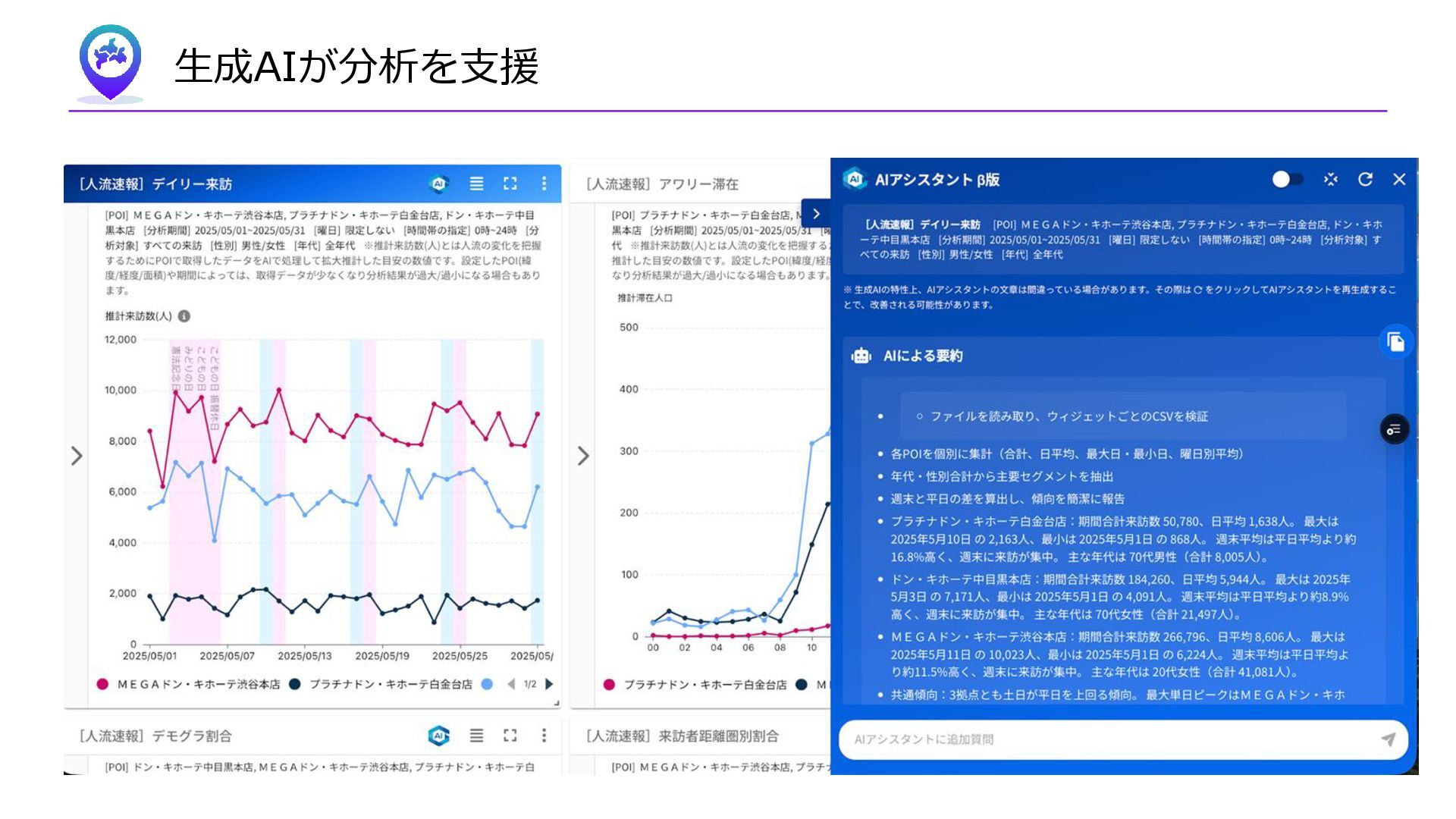Toggle MEGAドン・キホーテ渋谷本店 legend series
Viewport: 1456px width, 819px height.
point(197,684)
